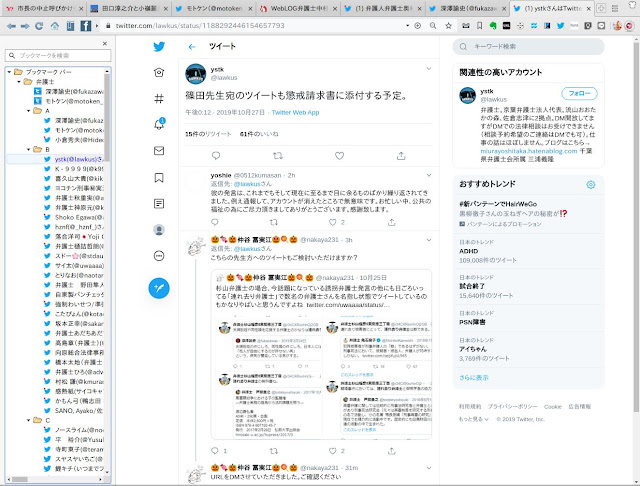Open the address bar history dropdown arrow
This screenshot has height=486, width=640.
tap(407, 26)
